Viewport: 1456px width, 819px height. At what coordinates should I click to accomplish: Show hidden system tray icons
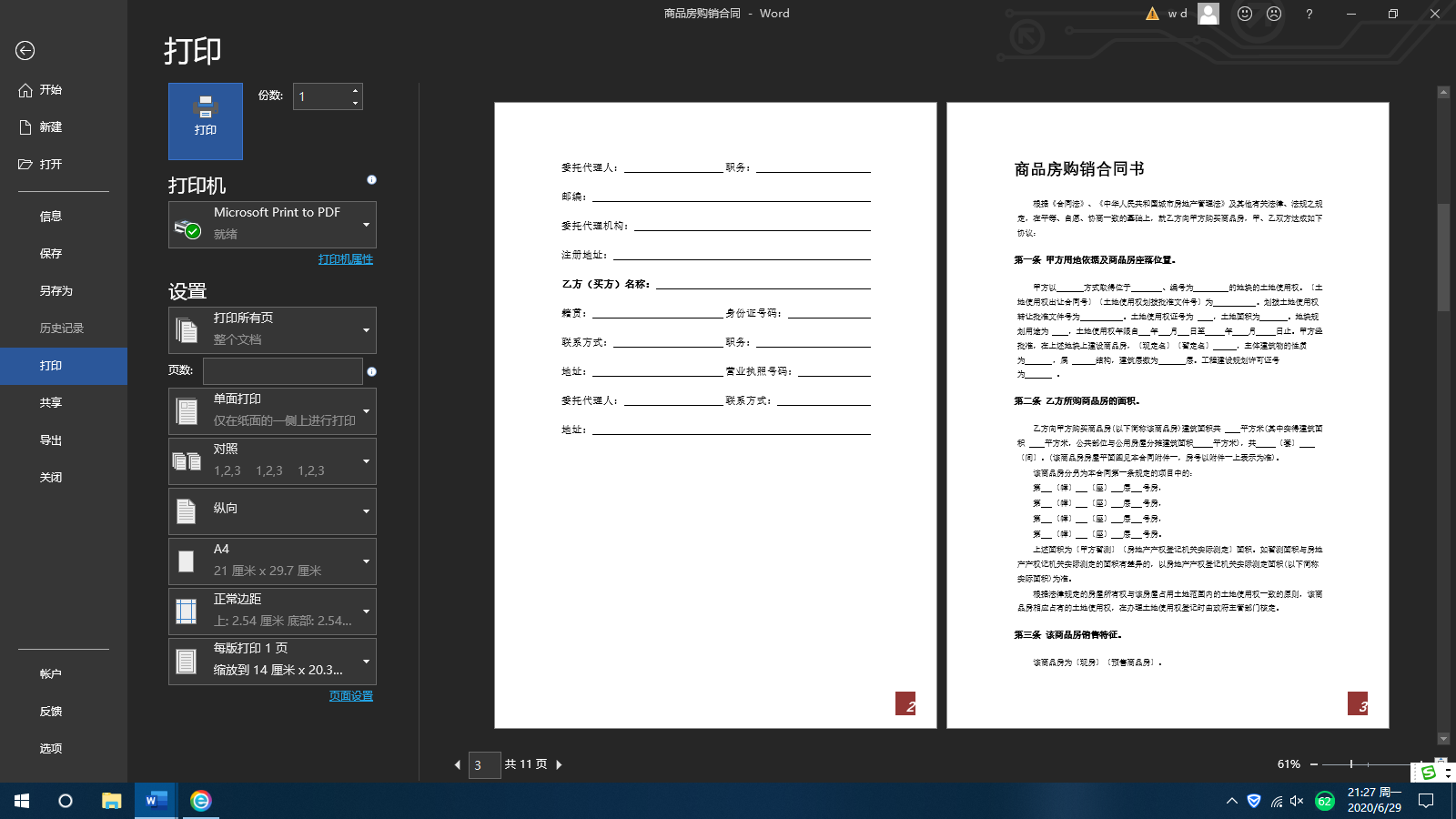[x=1231, y=801]
